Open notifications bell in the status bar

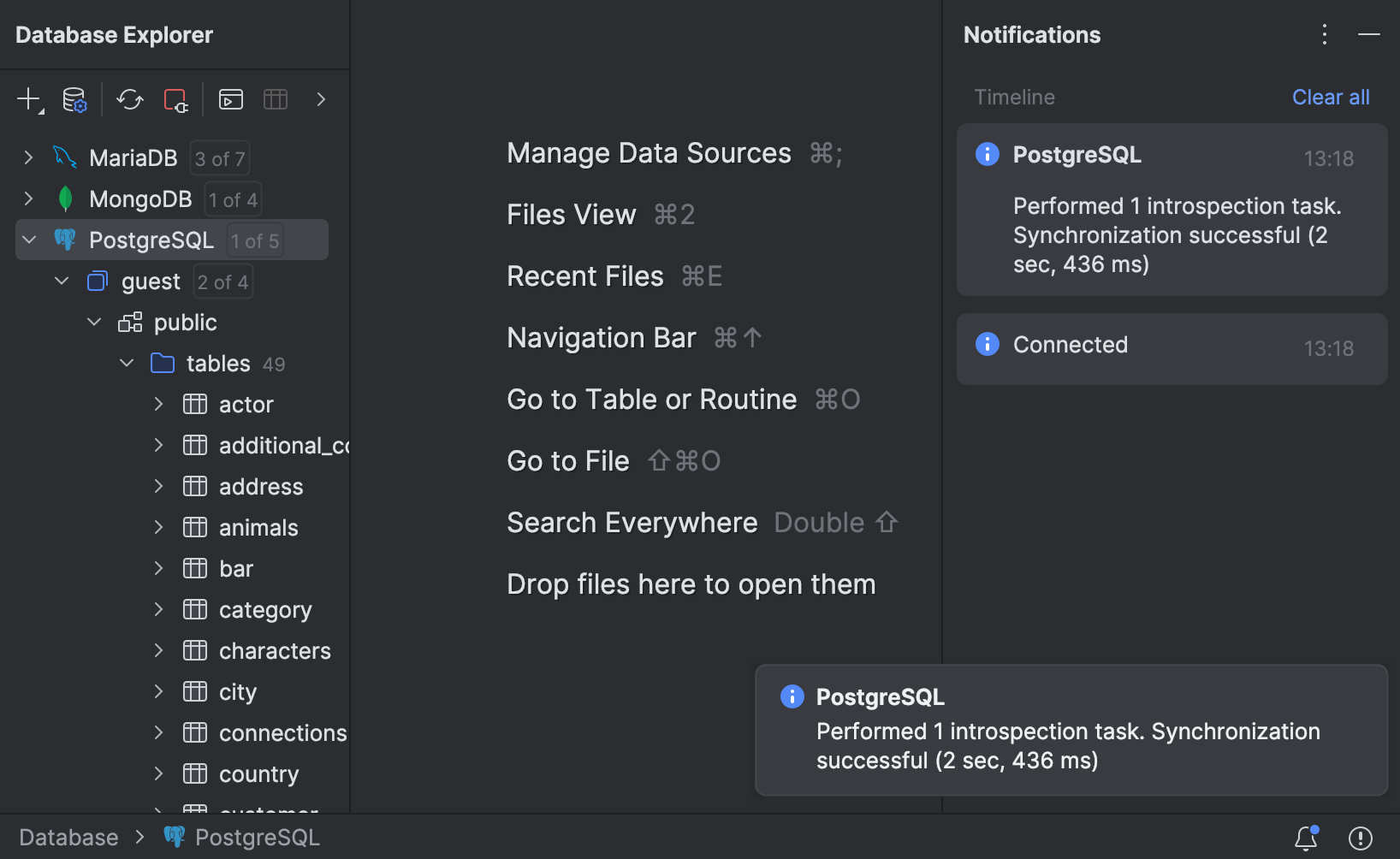1304,838
